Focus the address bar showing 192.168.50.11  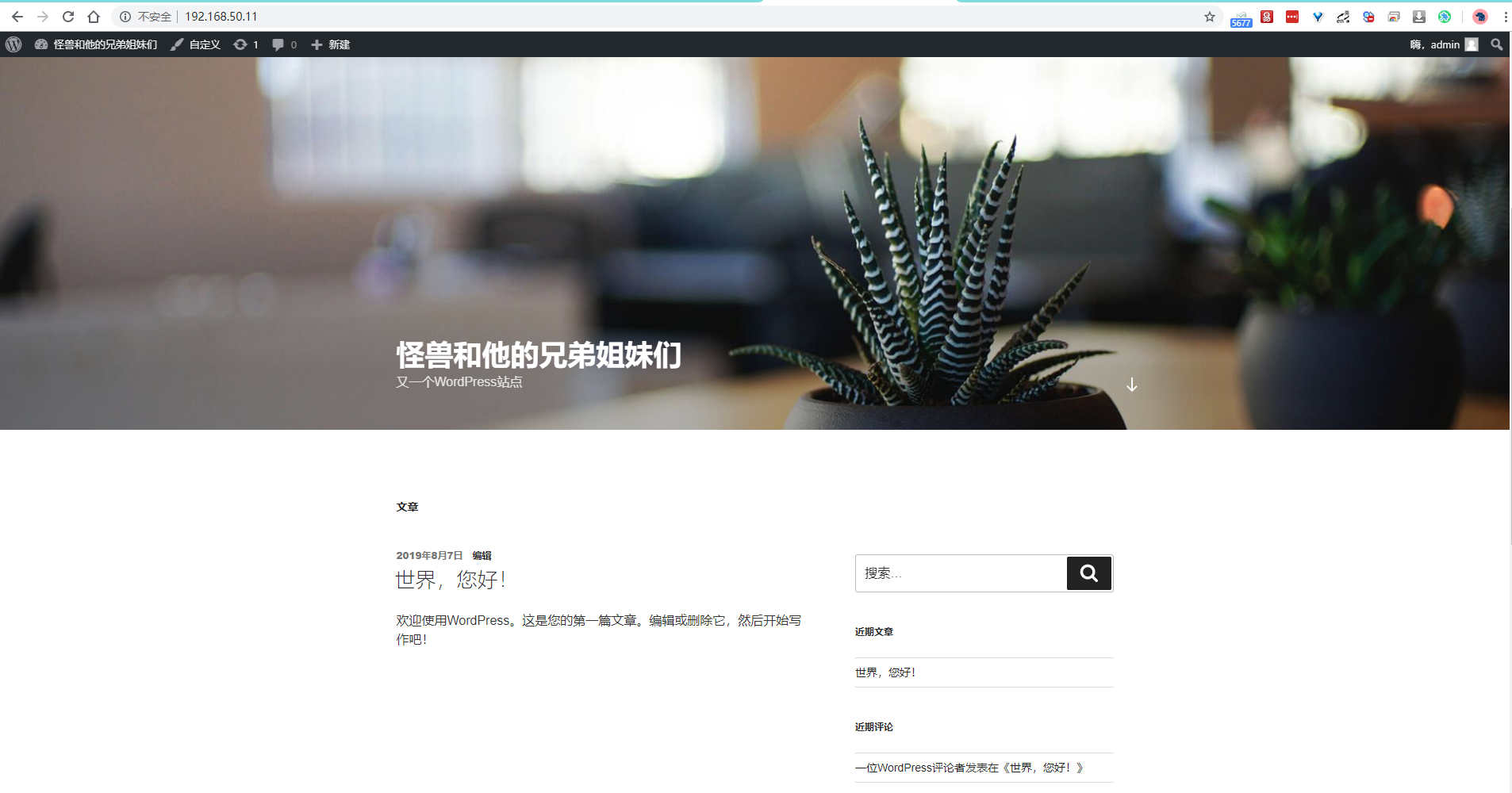[221, 17]
